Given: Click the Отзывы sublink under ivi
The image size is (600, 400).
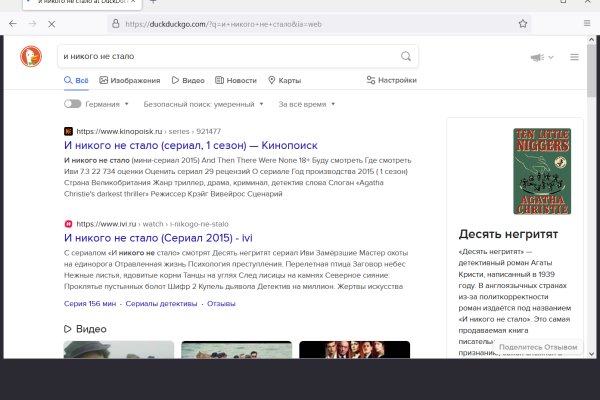Looking at the screenshot, I should coord(221,302).
